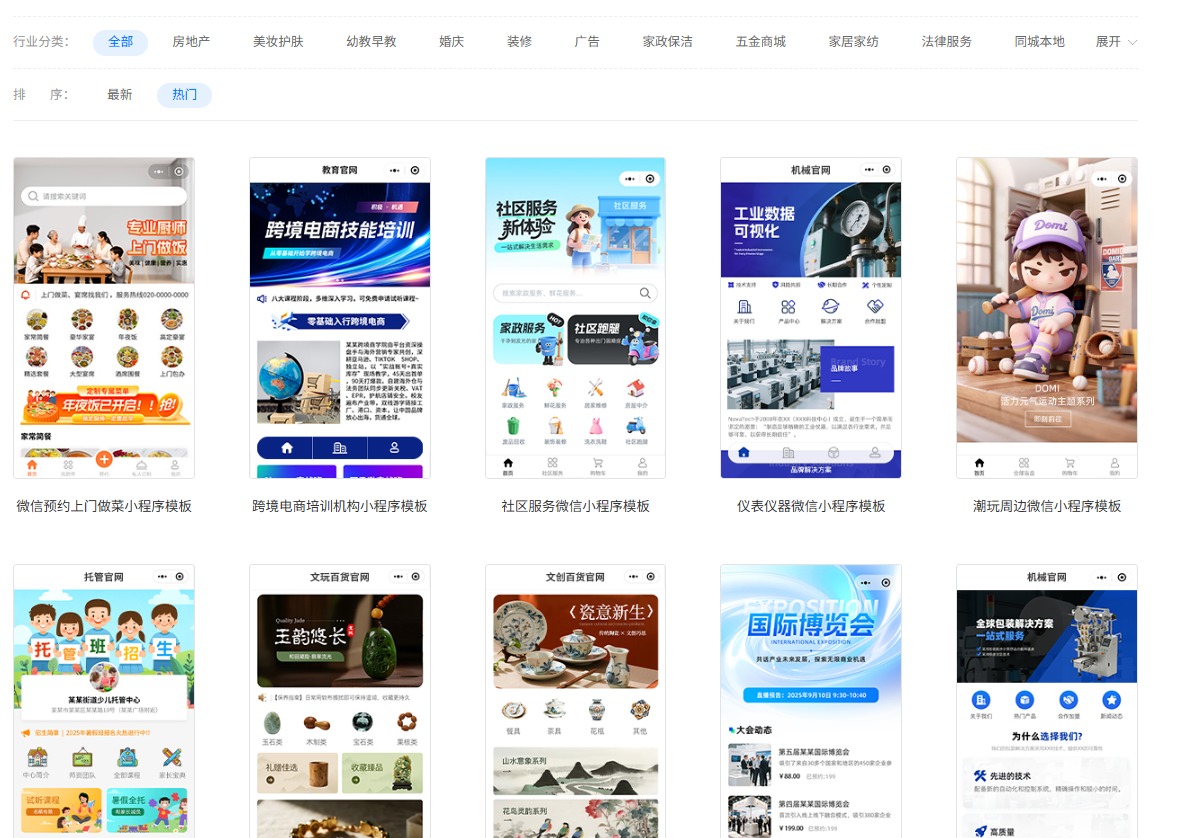Click orange plus icon in cooking template
1177x838 pixels.
click(103, 460)
